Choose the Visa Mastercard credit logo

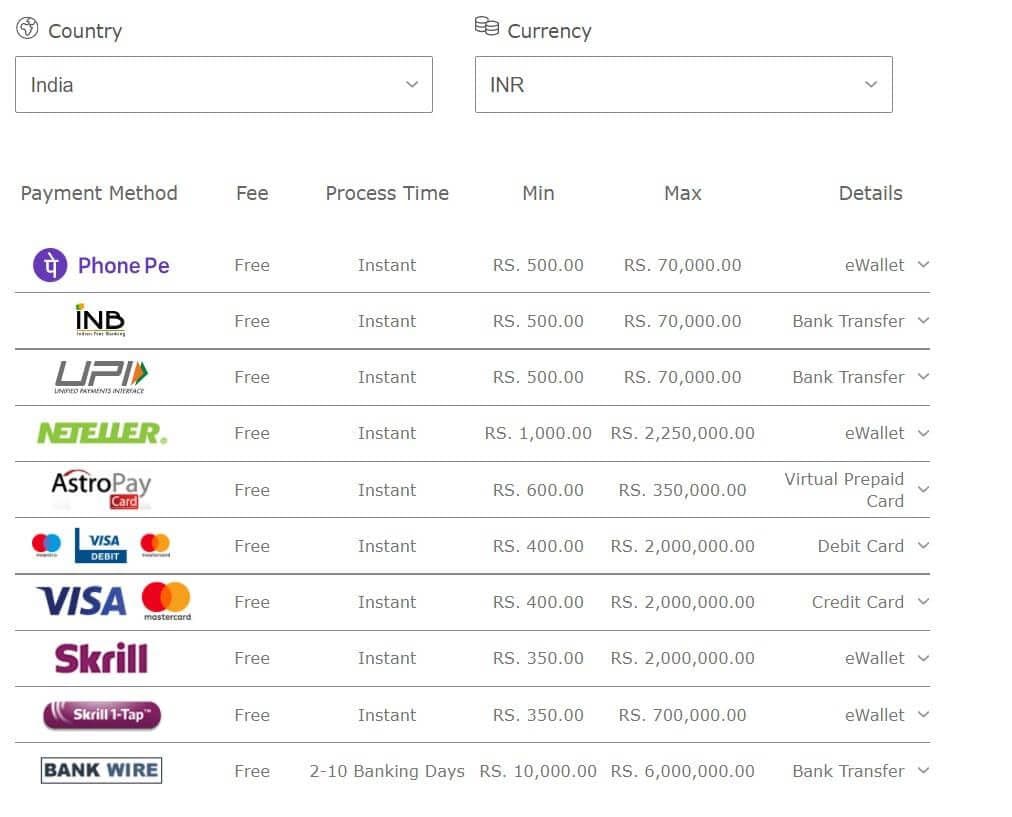(113, 601)
